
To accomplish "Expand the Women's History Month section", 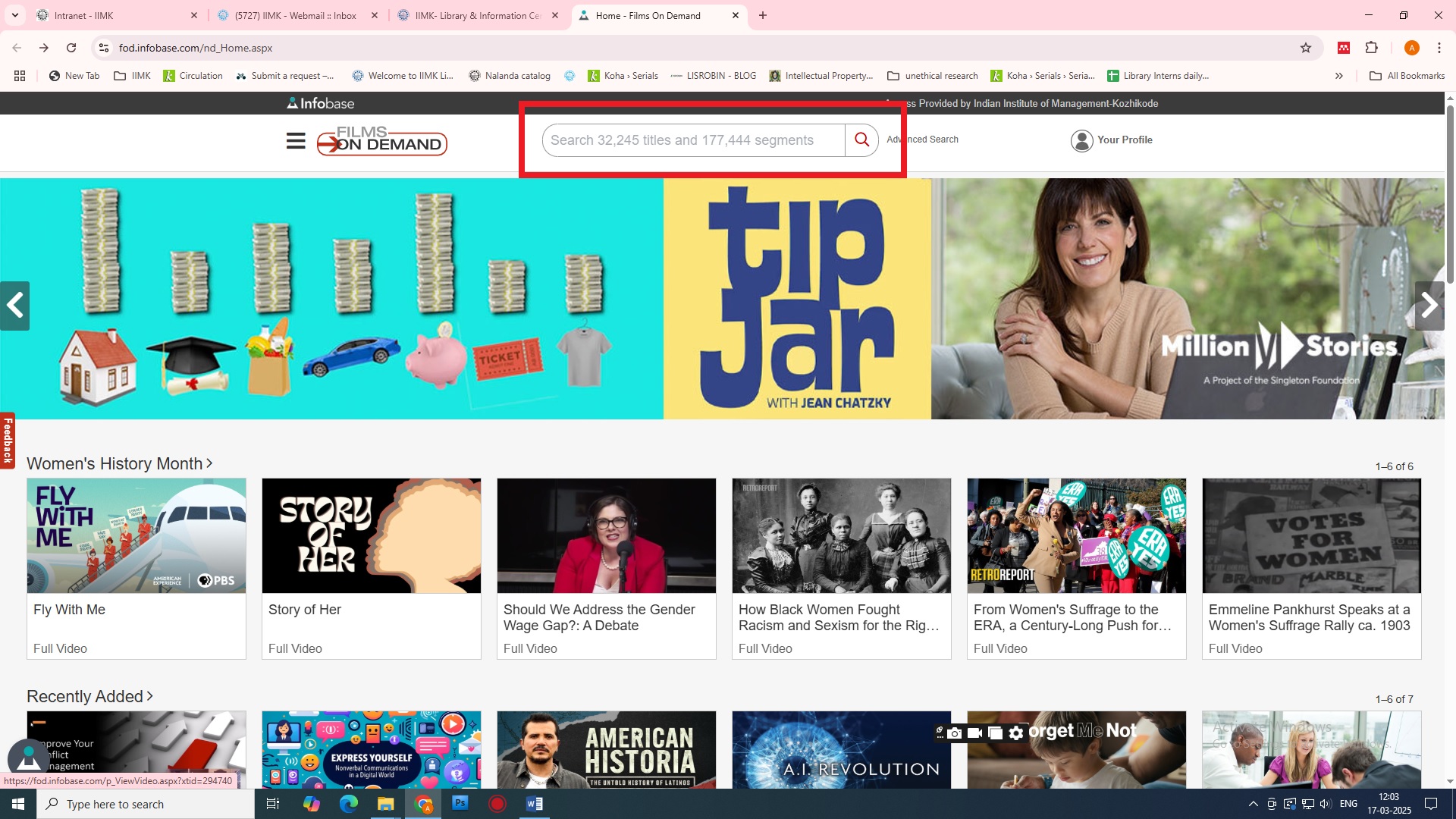I will 120,463.
